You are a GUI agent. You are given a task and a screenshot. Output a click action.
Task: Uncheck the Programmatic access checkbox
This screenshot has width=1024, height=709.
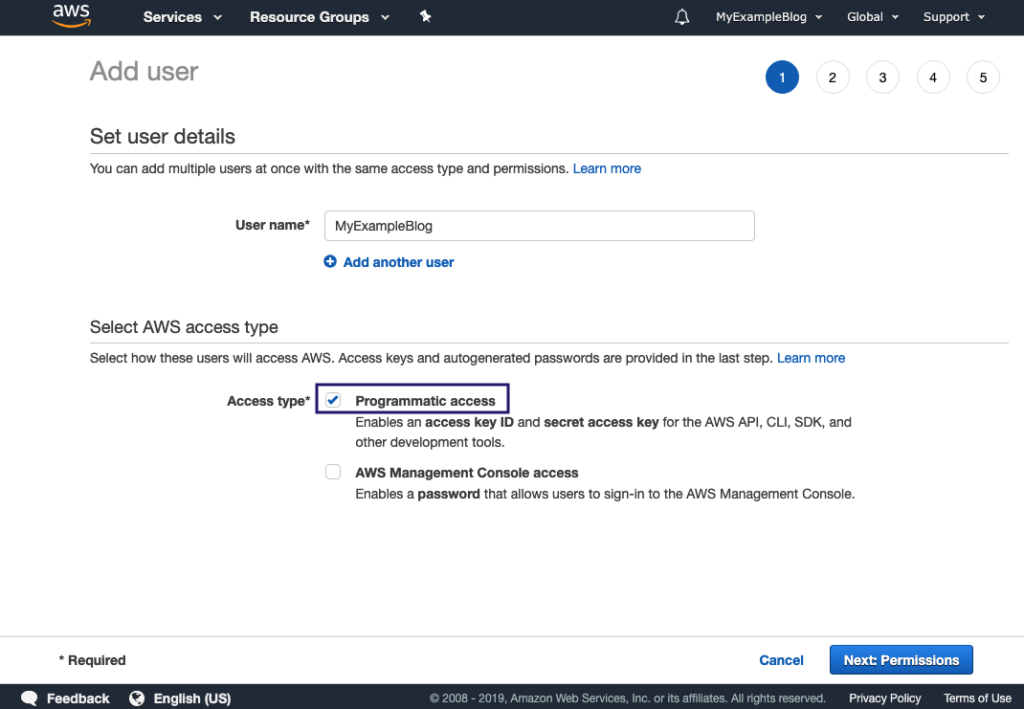click(x=332, y=398)
